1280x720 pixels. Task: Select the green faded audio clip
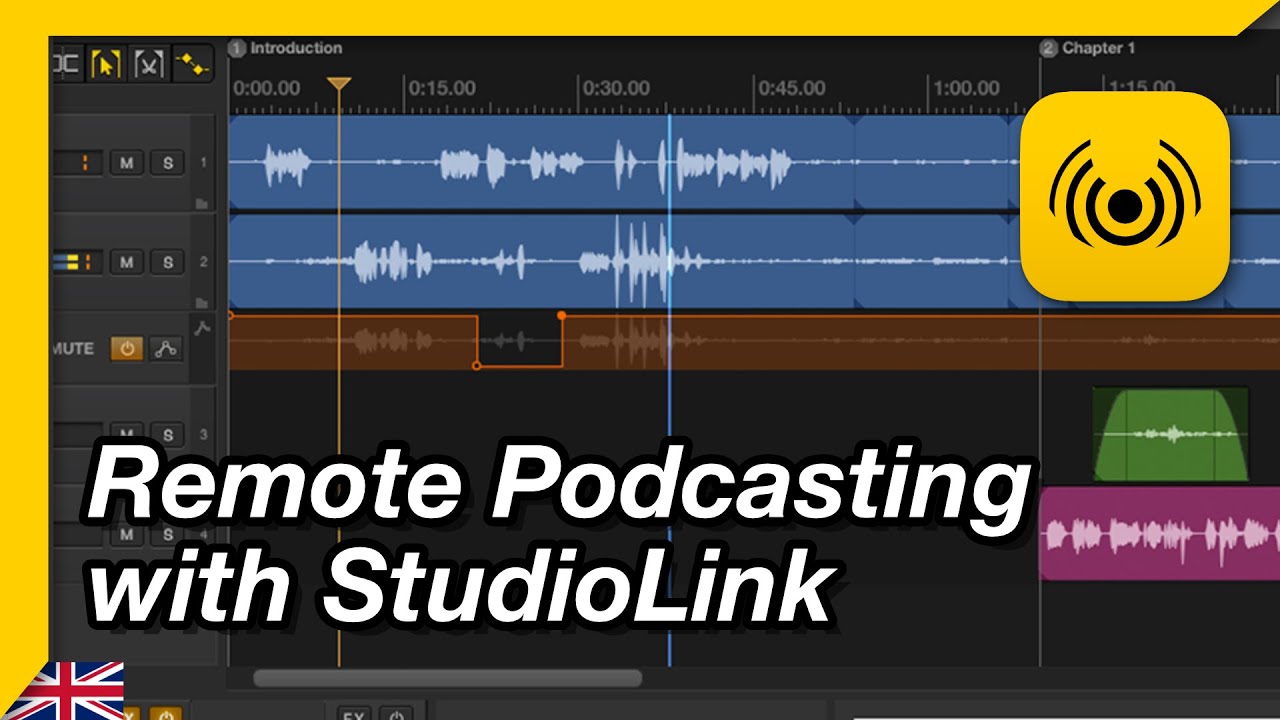[1170, 434]
